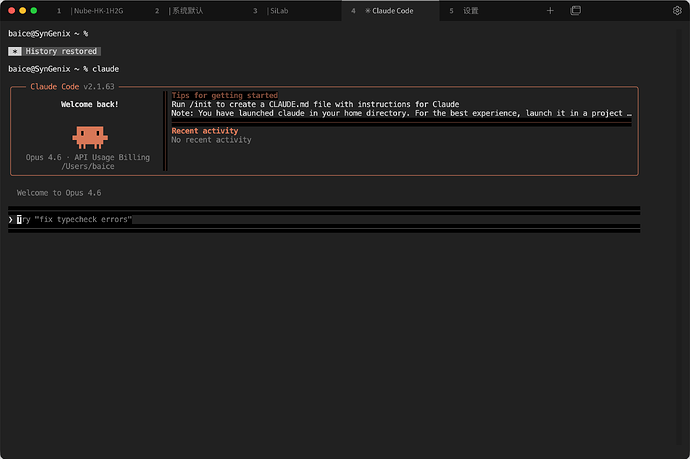Image resolution: width=690 pixels, height=459 pixels.
Task: Close the window with the red button
Action: tap(12, 11)
